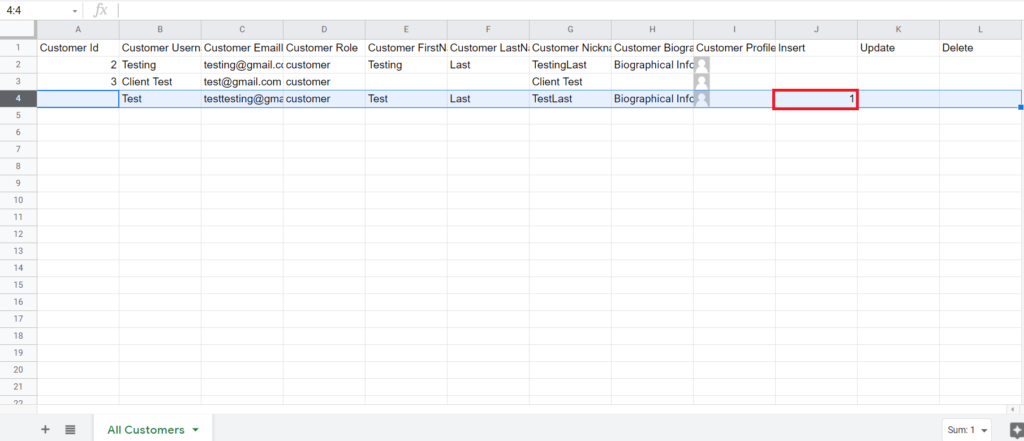
Task: Select row 15 header
Action: point(18,285)
